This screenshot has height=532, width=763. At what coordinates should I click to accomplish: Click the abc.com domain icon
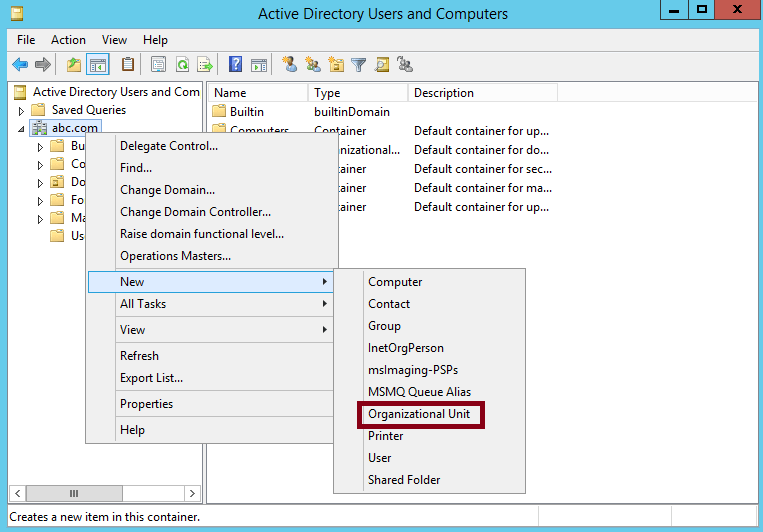tap(39, 128)
